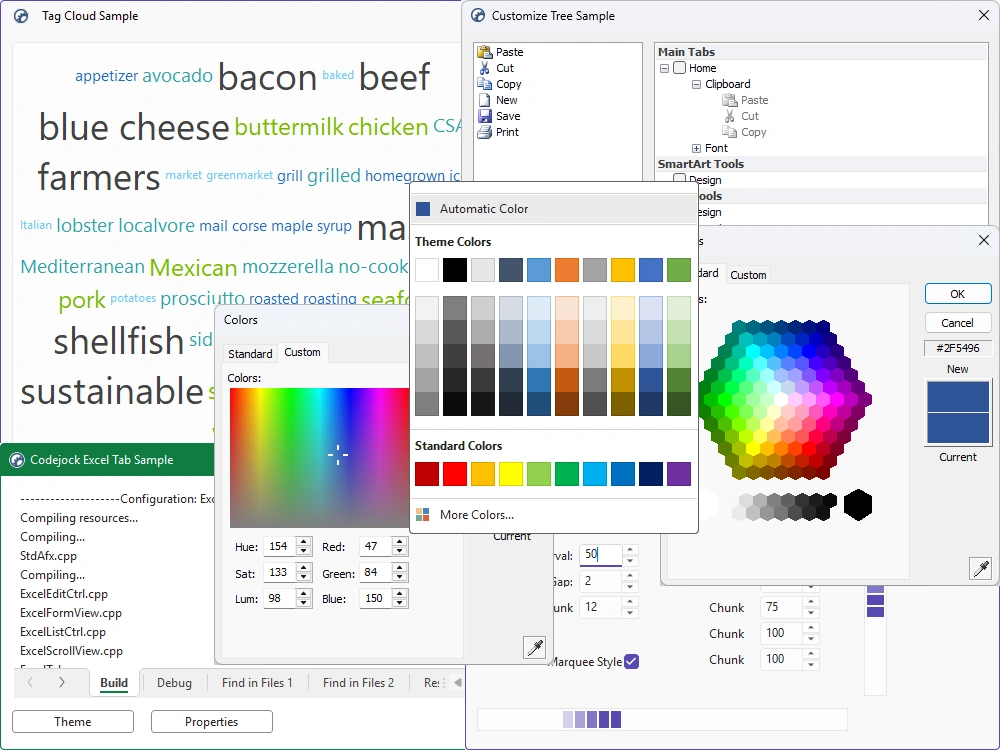1000x750 pixels.
Task: Select the Build tab
Action: 114,682
